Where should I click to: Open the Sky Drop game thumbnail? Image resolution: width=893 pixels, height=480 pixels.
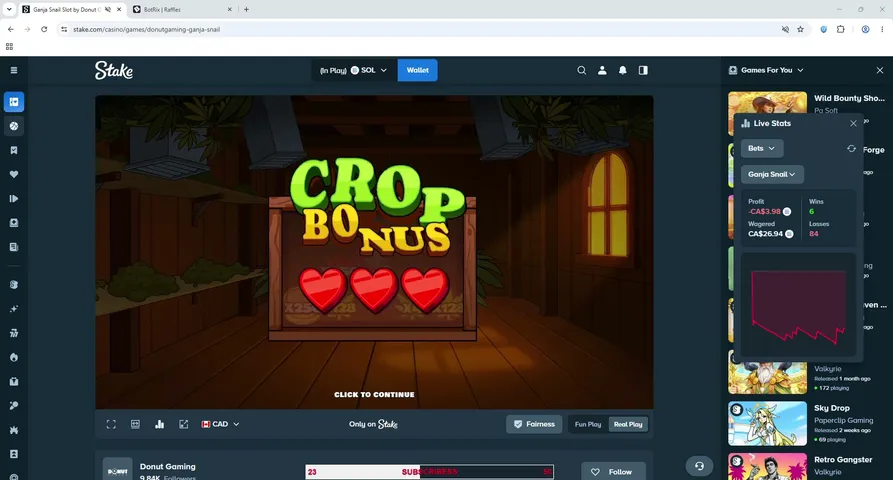coord(767,424)
